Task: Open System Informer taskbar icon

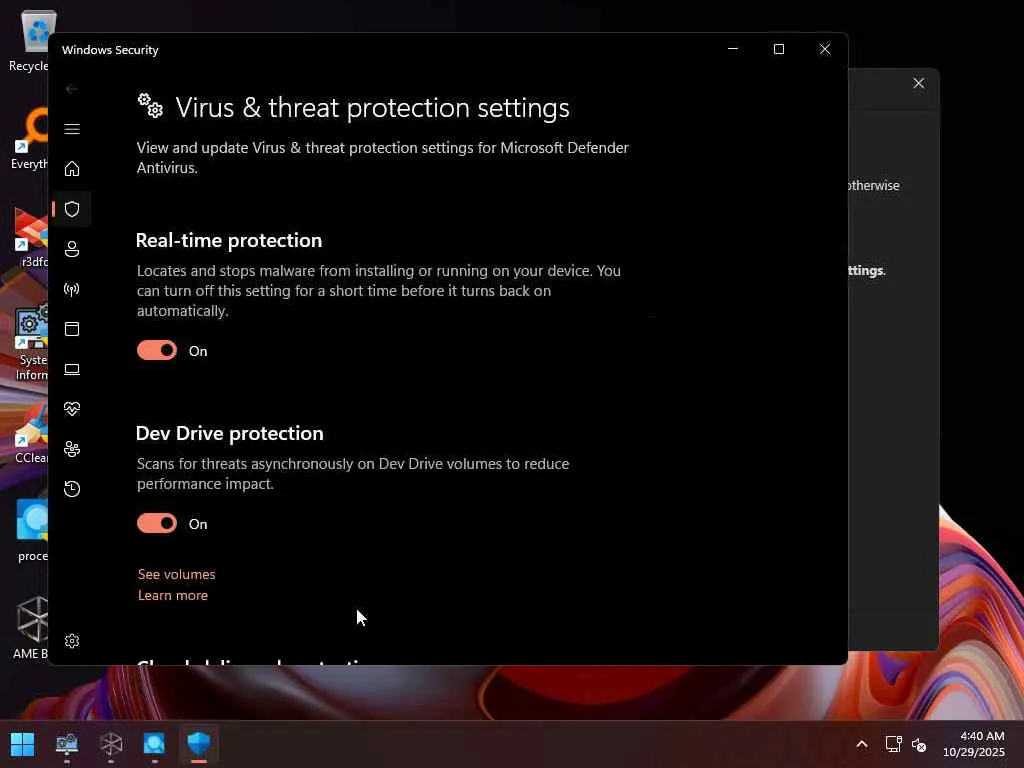Action: point(67,744)
